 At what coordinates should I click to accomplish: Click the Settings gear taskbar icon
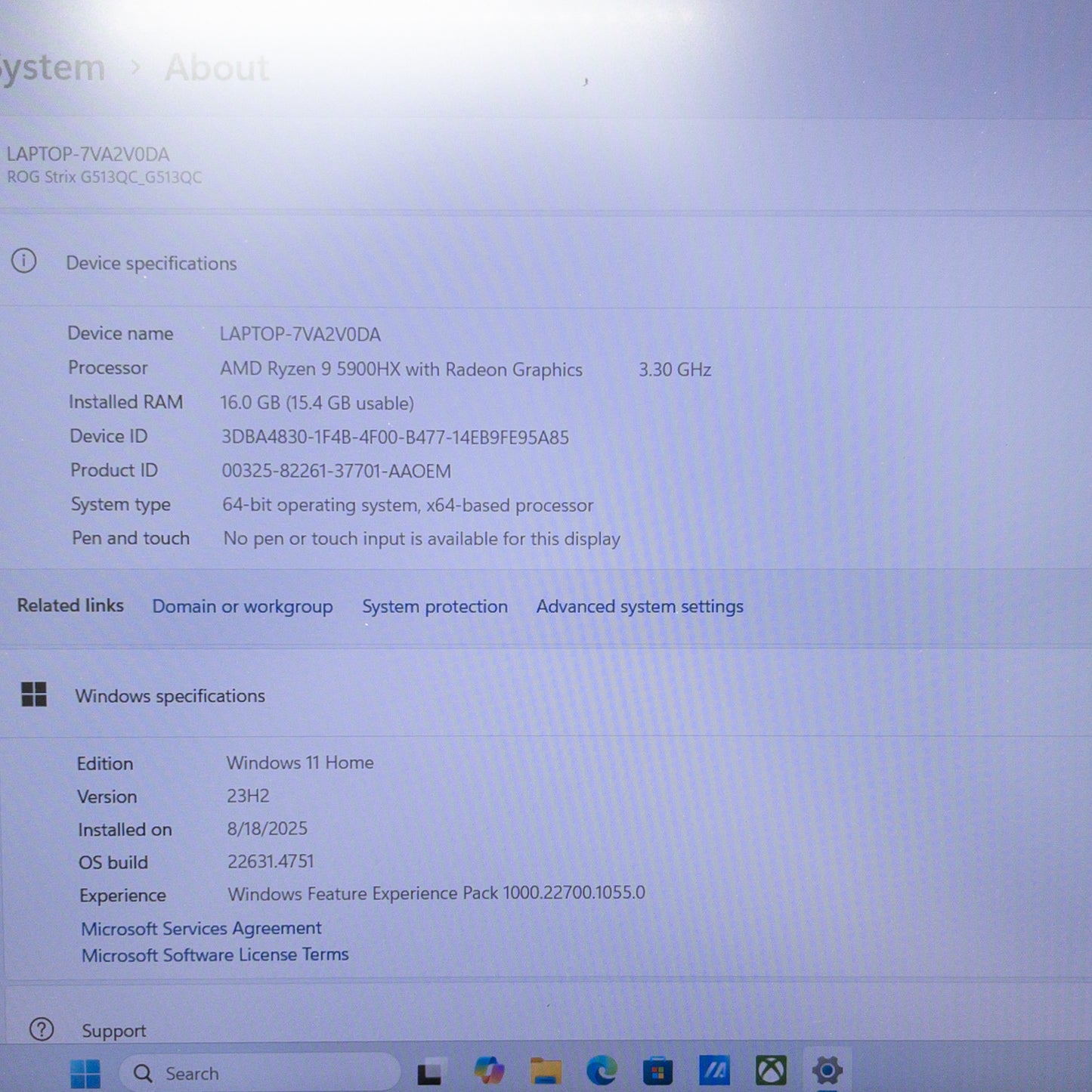[x=827, y=1070]
